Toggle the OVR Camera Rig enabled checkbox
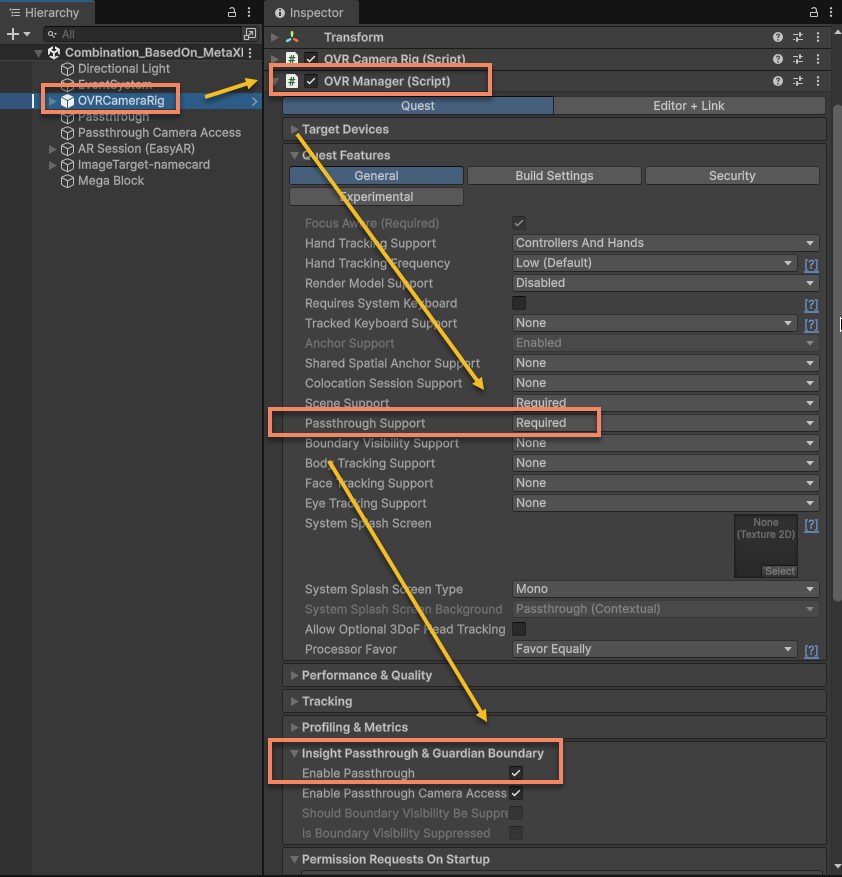 (x=311, y=59)
